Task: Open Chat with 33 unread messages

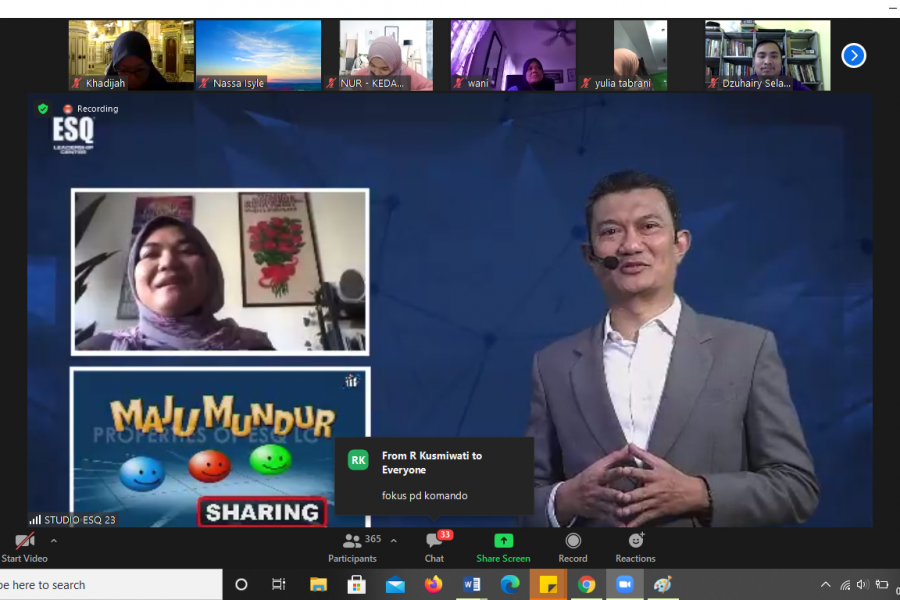Action: [x=434, y=546]
